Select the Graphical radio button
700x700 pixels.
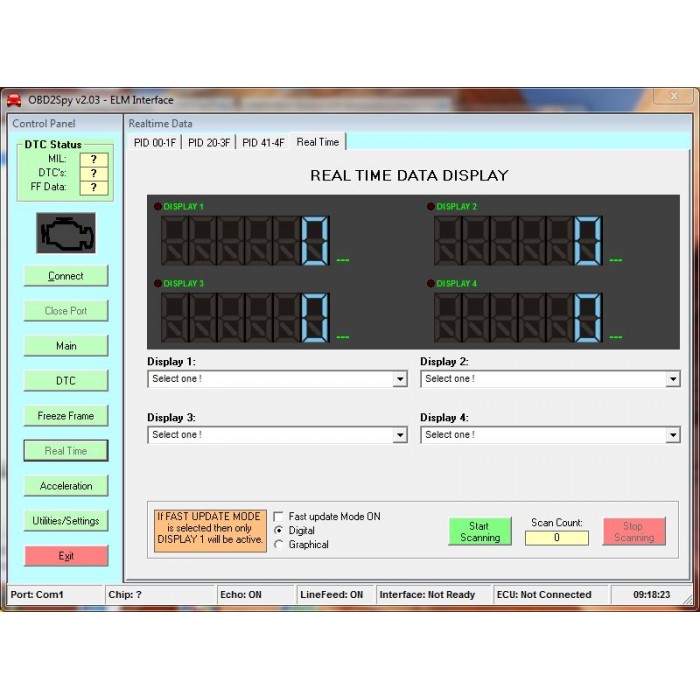(279, 545)
